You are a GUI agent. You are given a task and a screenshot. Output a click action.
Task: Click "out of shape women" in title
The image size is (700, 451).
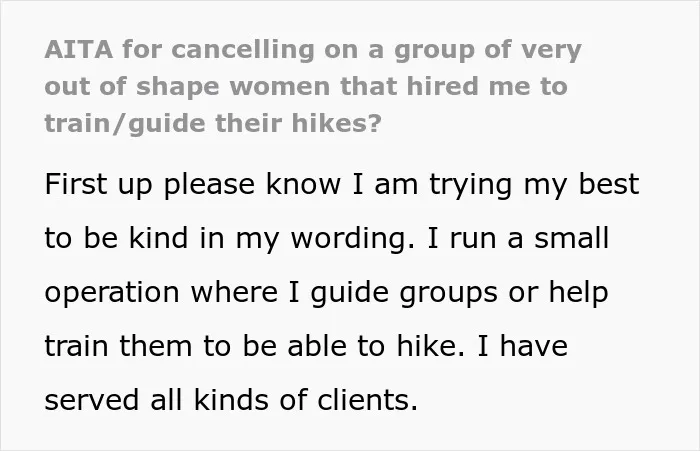pyautogui.click(x=188, y=86)
